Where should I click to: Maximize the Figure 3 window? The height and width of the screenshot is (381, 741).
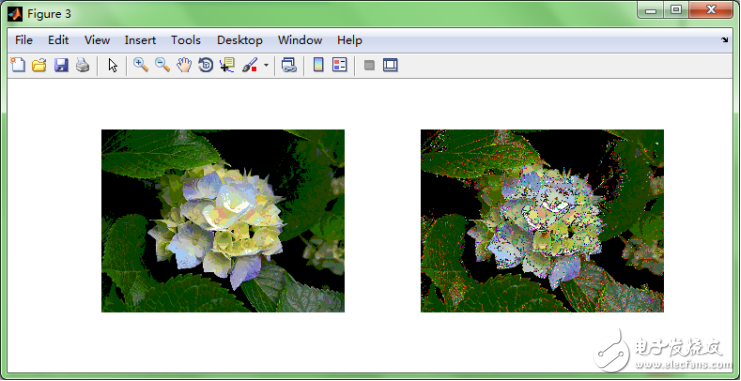click(x=676, y=10)
